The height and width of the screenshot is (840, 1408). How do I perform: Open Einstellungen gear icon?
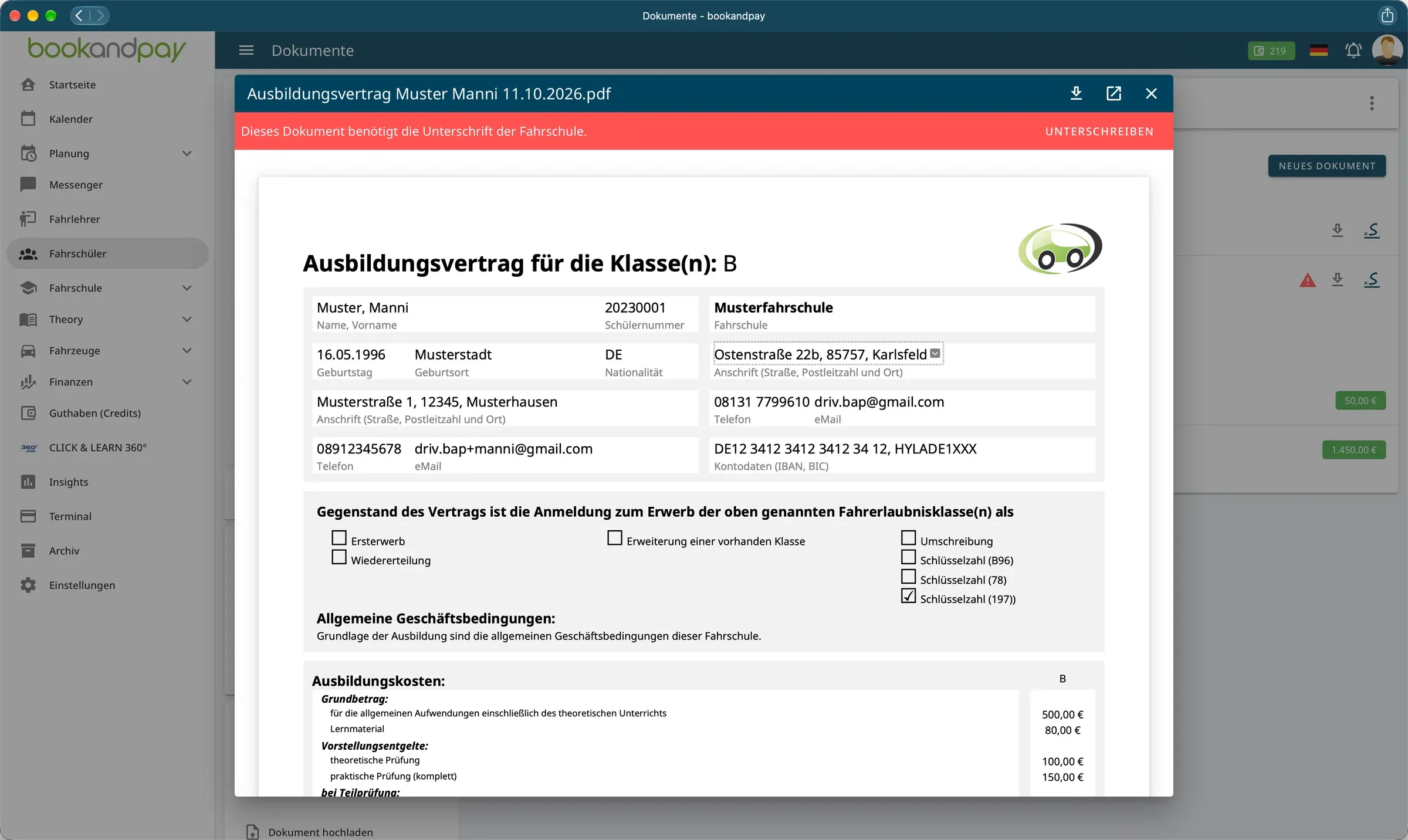pyautogui.click(x=28, y=585)
